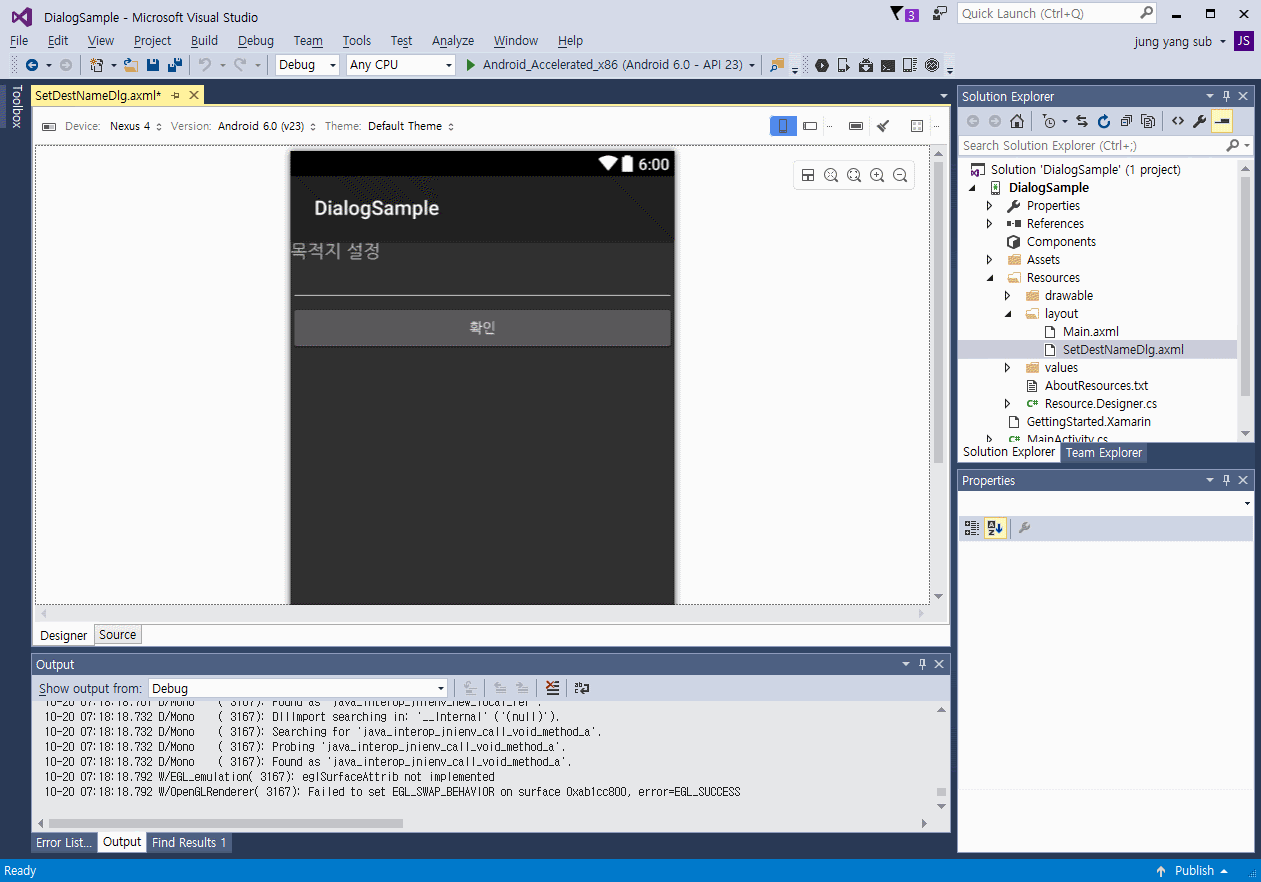Image resolution: width=1261 pixels, height=882 pixels.
Task: Click the Quick Launch search magnifier
Action: point(1146,14)
